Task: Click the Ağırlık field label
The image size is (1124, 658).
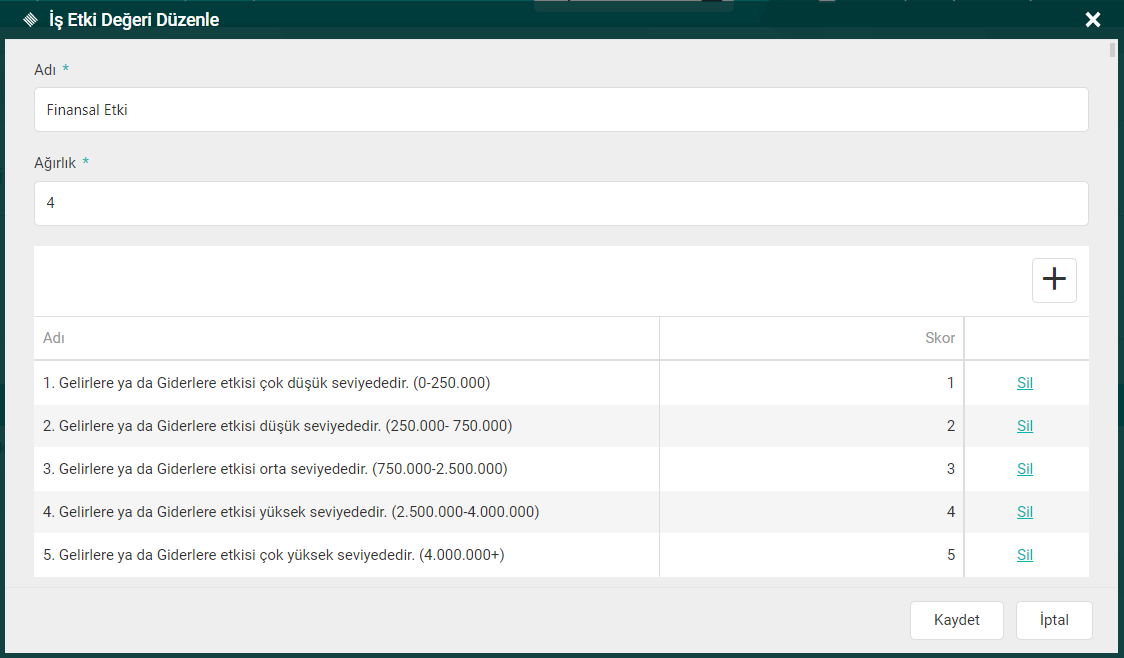Action: click(55, 163)
